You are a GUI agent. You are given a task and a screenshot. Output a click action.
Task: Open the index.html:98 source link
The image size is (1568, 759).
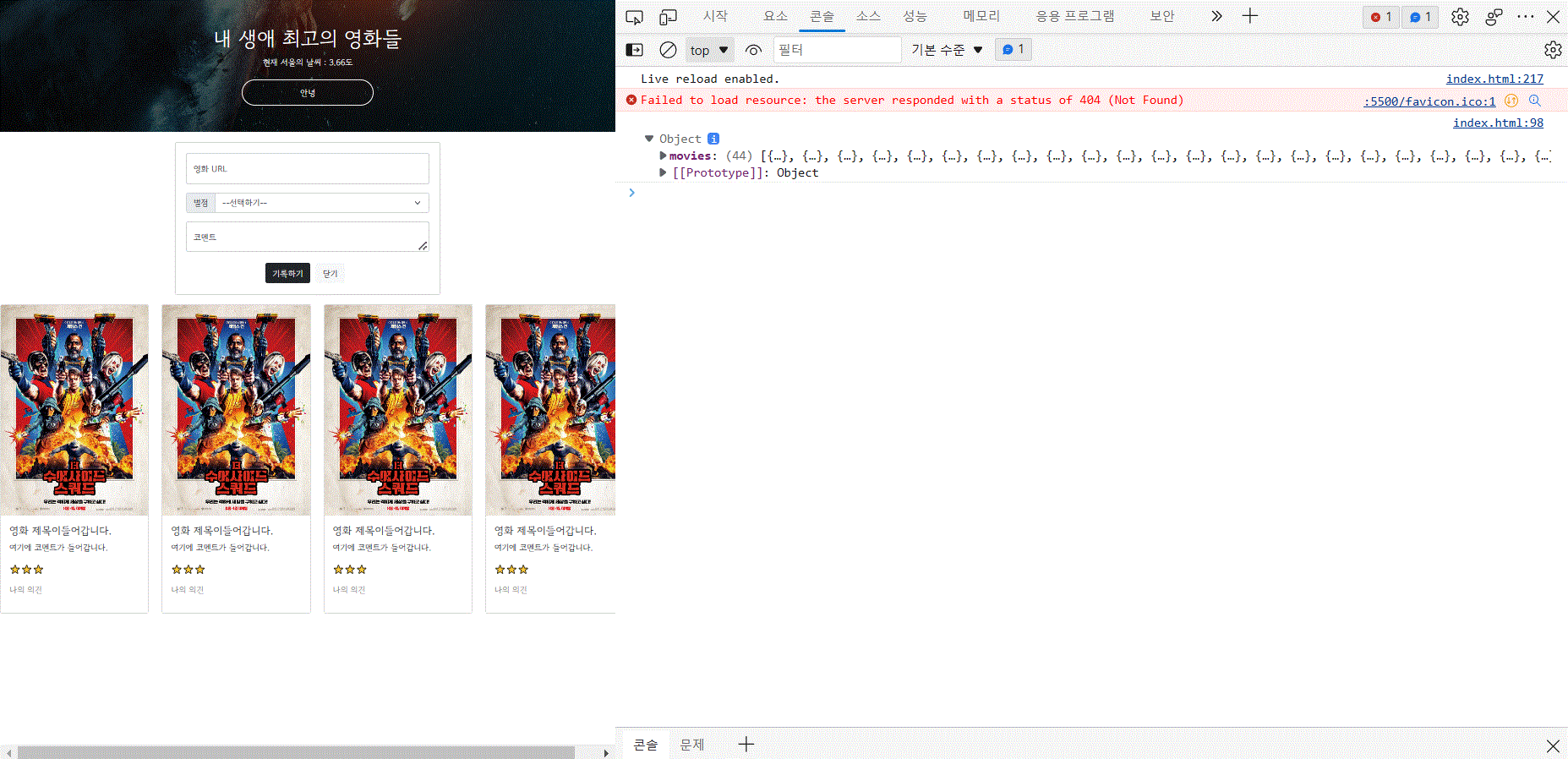(x=1498, y=123)
